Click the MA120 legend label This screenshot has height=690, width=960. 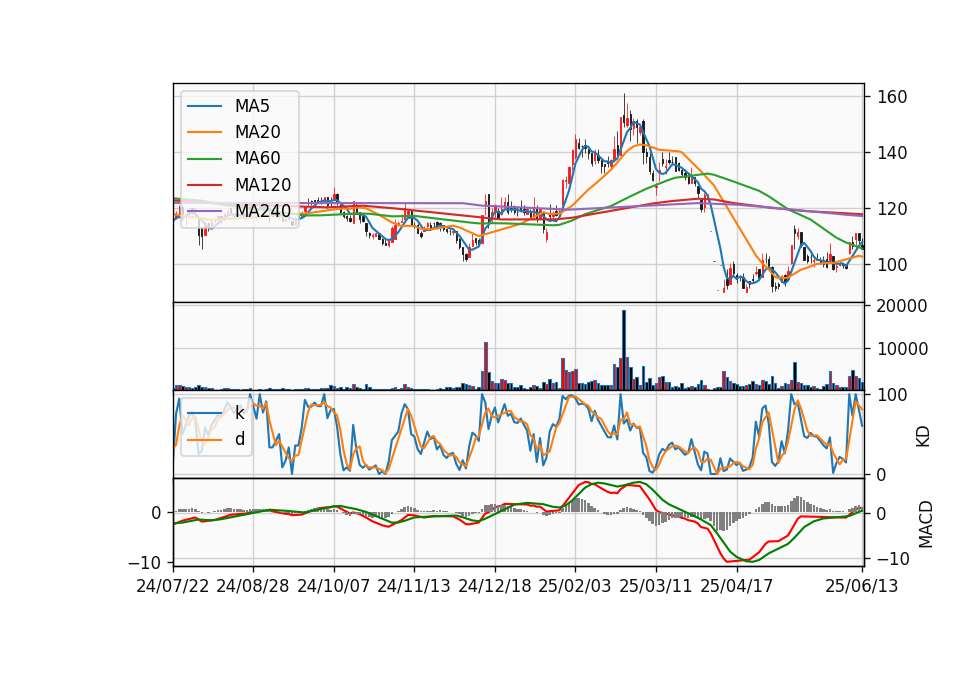(263, 185)
